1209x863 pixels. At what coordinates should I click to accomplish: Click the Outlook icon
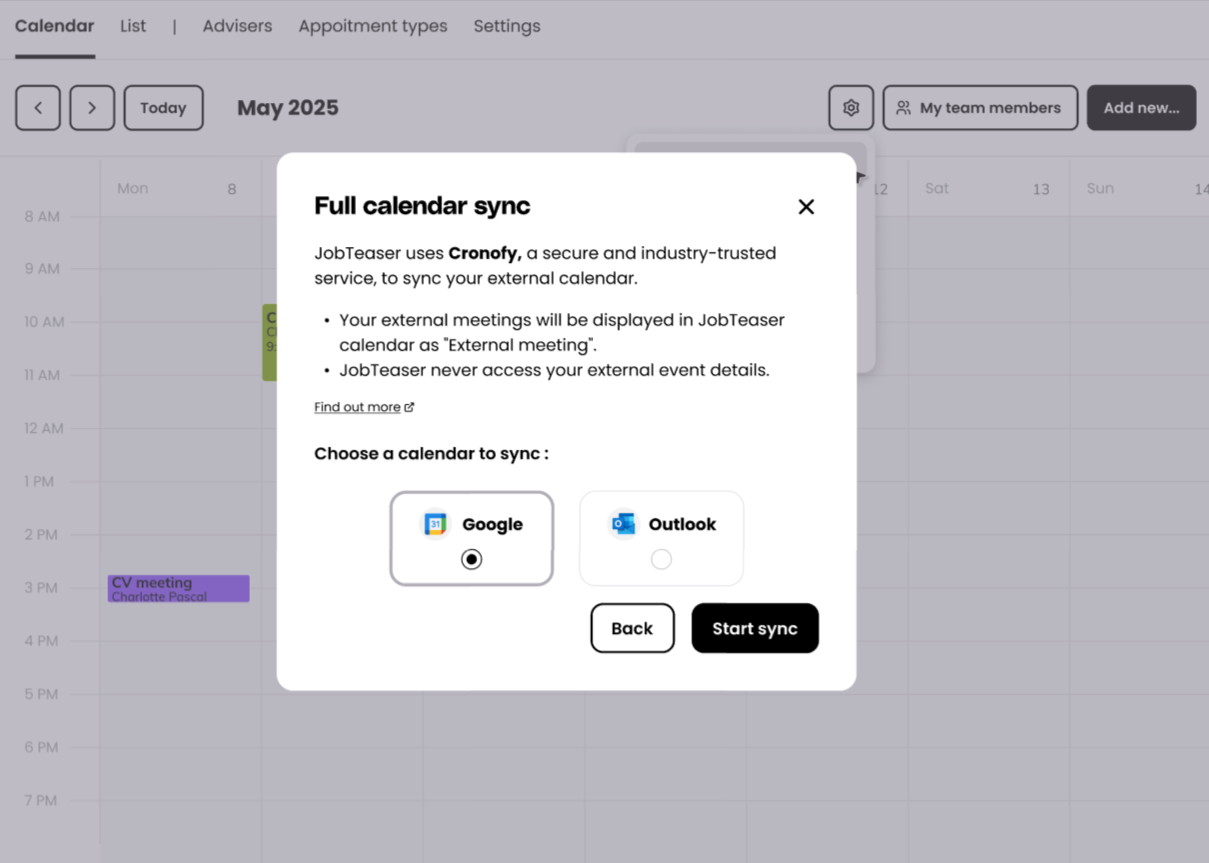tap(624, 524)
